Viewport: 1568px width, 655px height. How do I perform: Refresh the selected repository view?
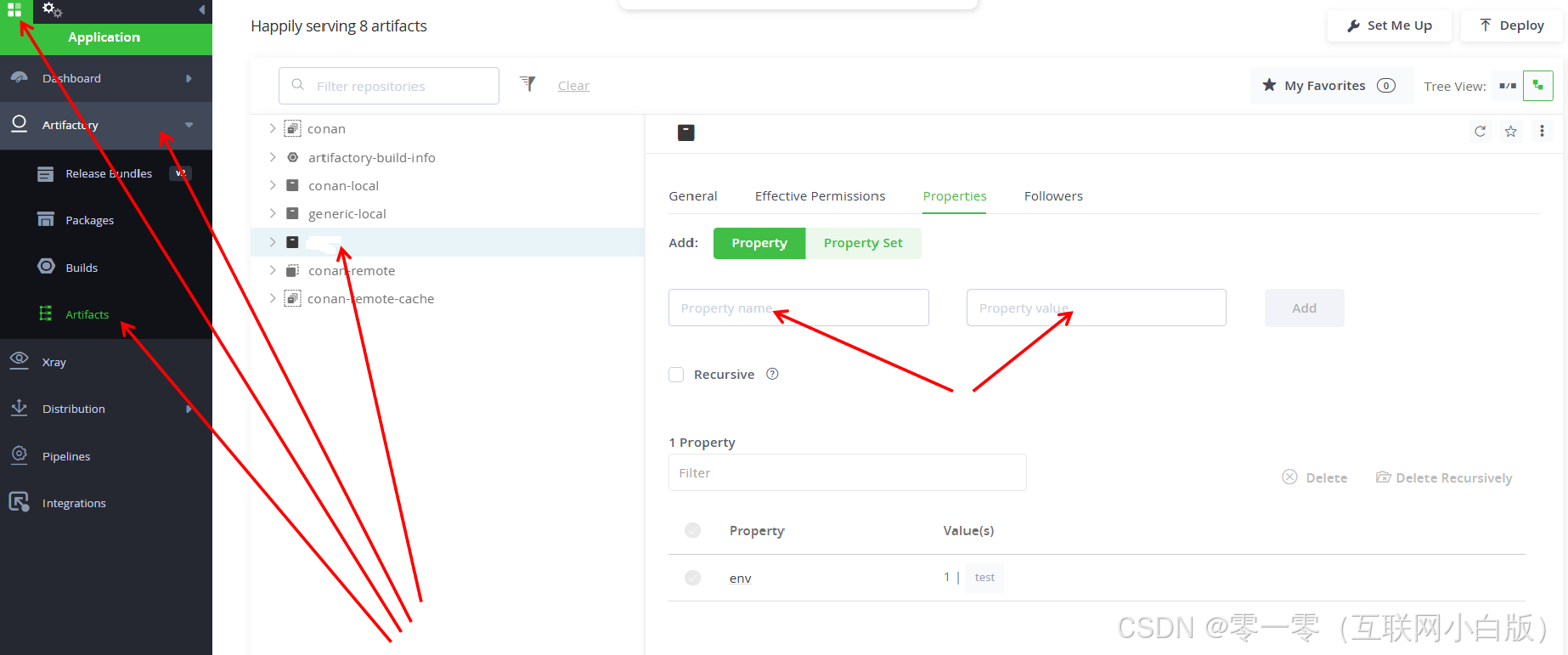(x=1481, y=131)
